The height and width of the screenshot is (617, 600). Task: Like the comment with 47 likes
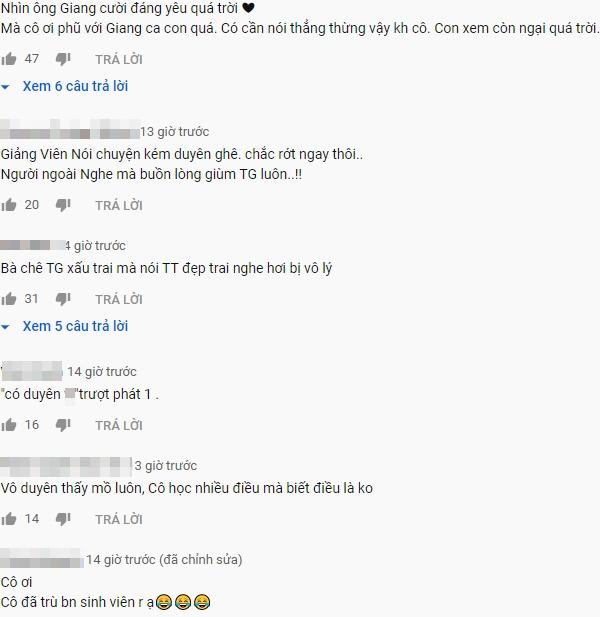[9, 59]
